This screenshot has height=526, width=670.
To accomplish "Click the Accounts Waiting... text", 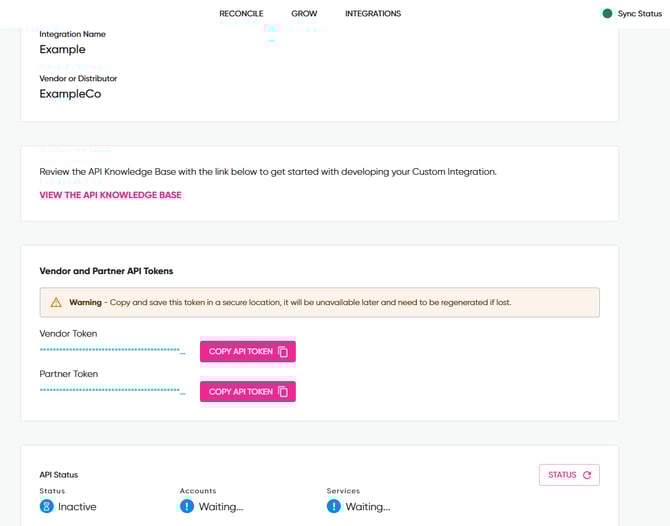I will pyautogui.click(x=221, y=507).
